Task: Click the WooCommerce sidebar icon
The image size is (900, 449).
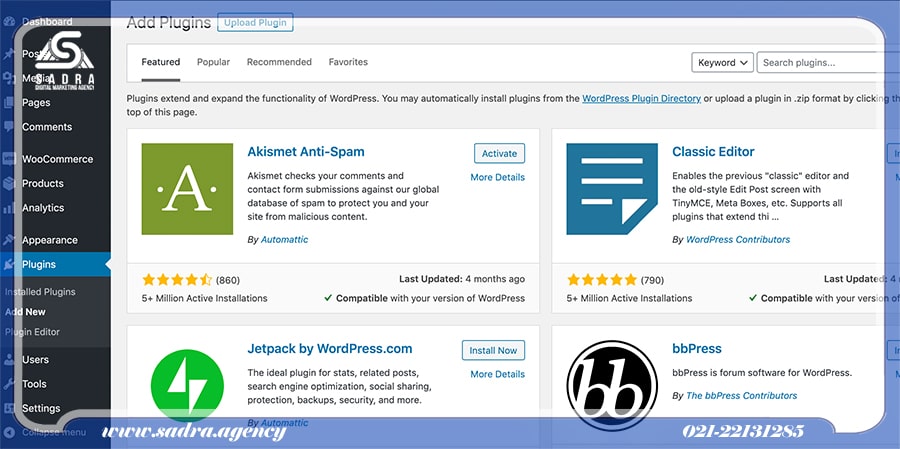Action: 9,159
